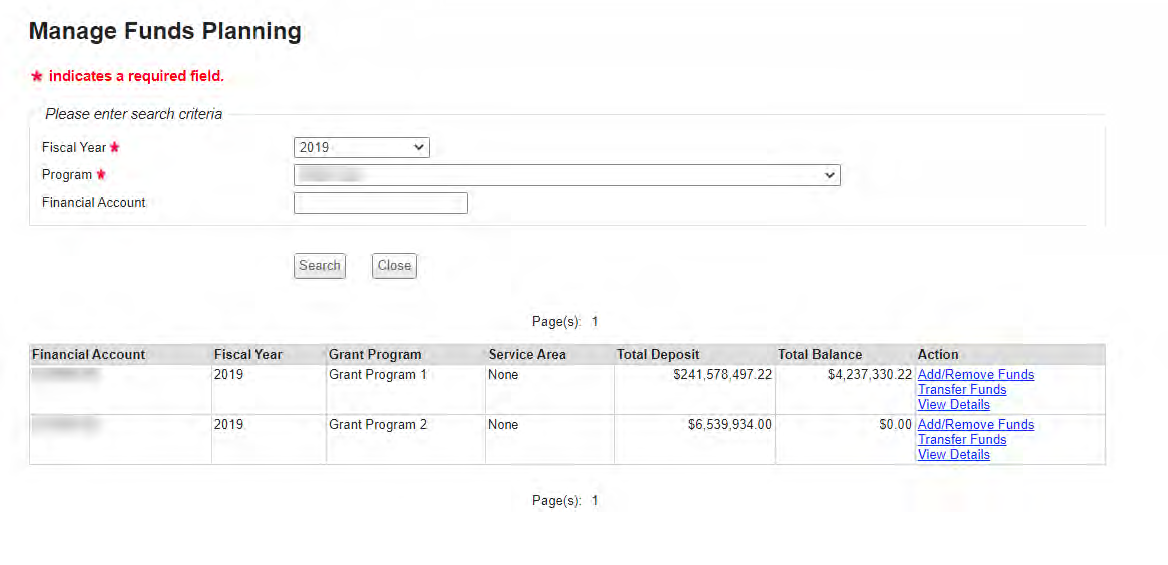Focus the Financial Account text field
1168x565 pixels.
click(380, 203)
